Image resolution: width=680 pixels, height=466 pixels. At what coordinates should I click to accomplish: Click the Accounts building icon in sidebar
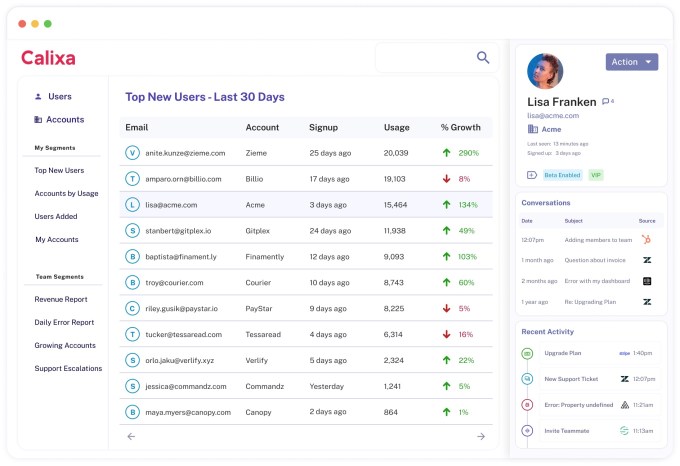(38, 119)
